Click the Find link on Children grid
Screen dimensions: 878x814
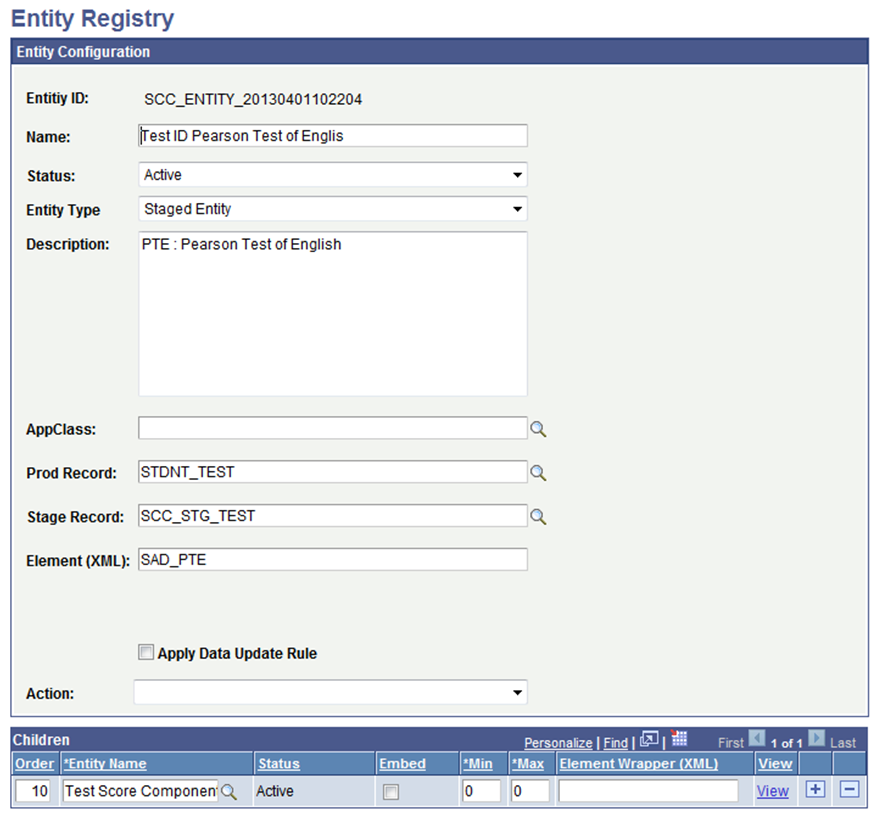613,740
